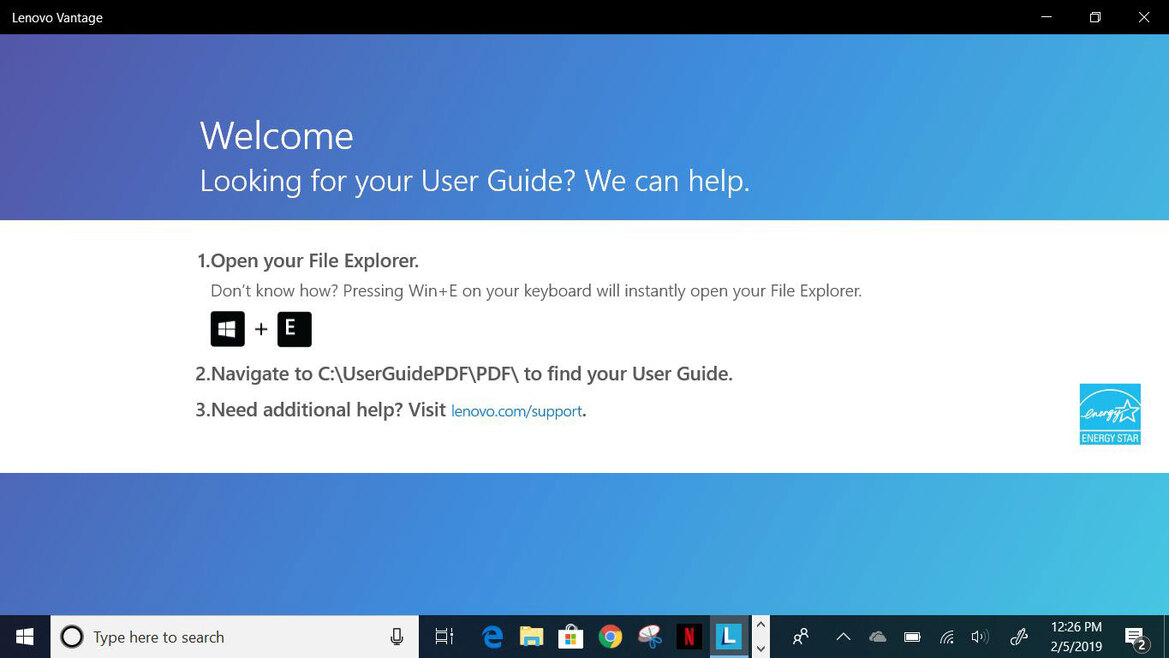Close the Lenovo Vantage window

[1144, 16]
